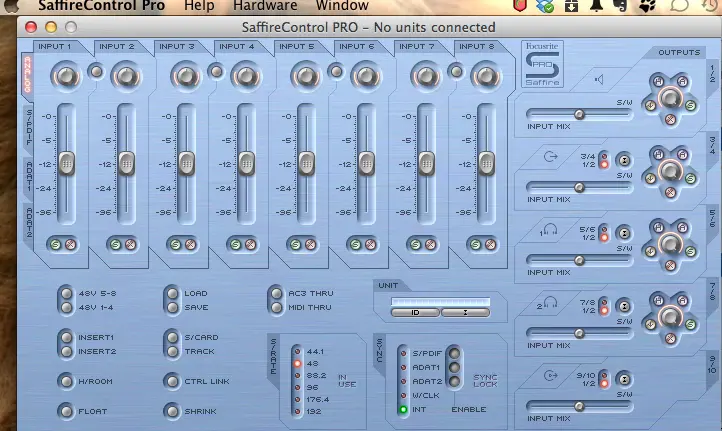Image resolution: width=722 pixels, height=431 pixels.
Task: Solo Input 7 channel
Action: point(415,245)
